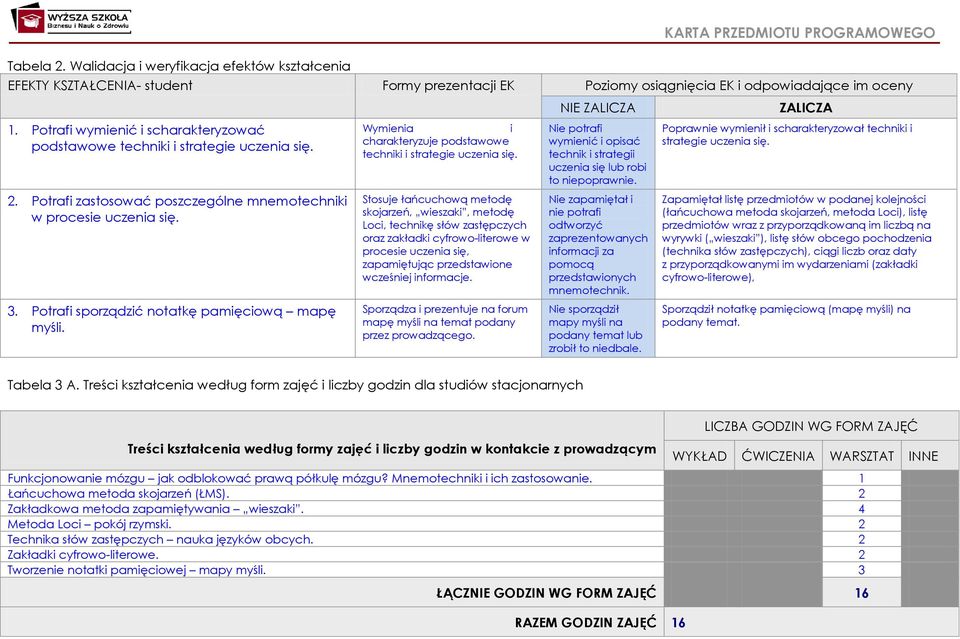
Task: Click the 'Nie zapamiętał i nie potrafi' cell
Action: tap(598, 245)
